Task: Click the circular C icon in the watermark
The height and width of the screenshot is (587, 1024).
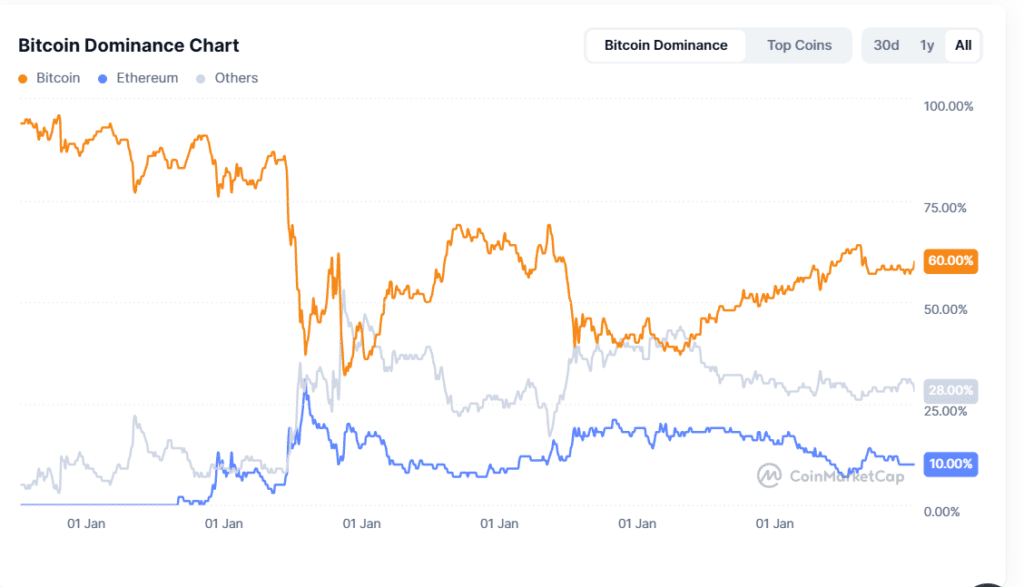Action: click(770, 477)
